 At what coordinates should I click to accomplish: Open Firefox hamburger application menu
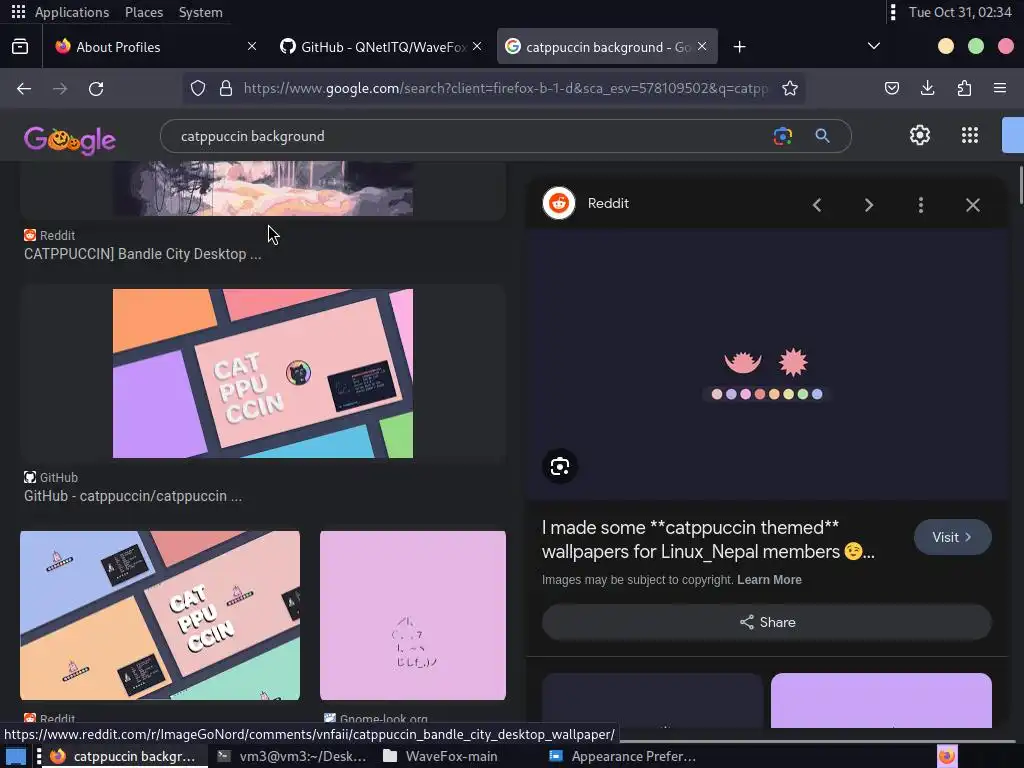(999, 88)
